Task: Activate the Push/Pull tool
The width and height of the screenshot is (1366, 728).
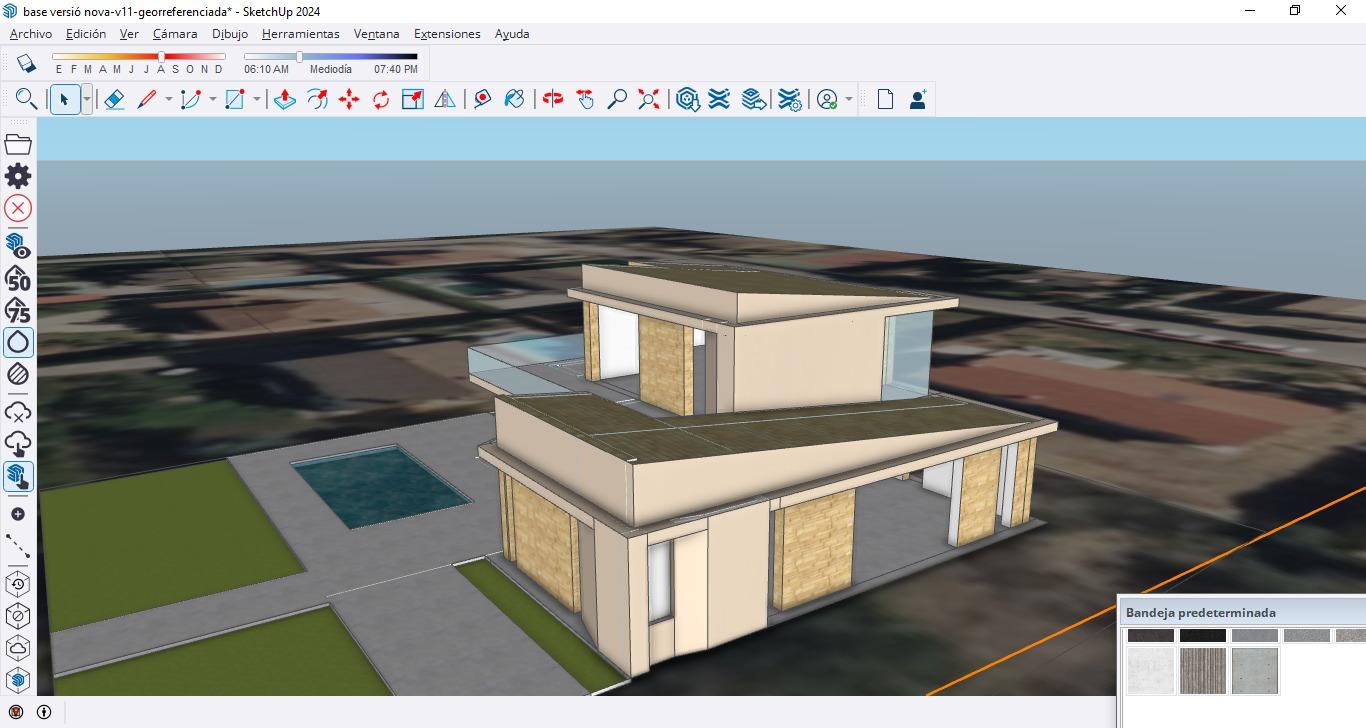Action: 285,99
